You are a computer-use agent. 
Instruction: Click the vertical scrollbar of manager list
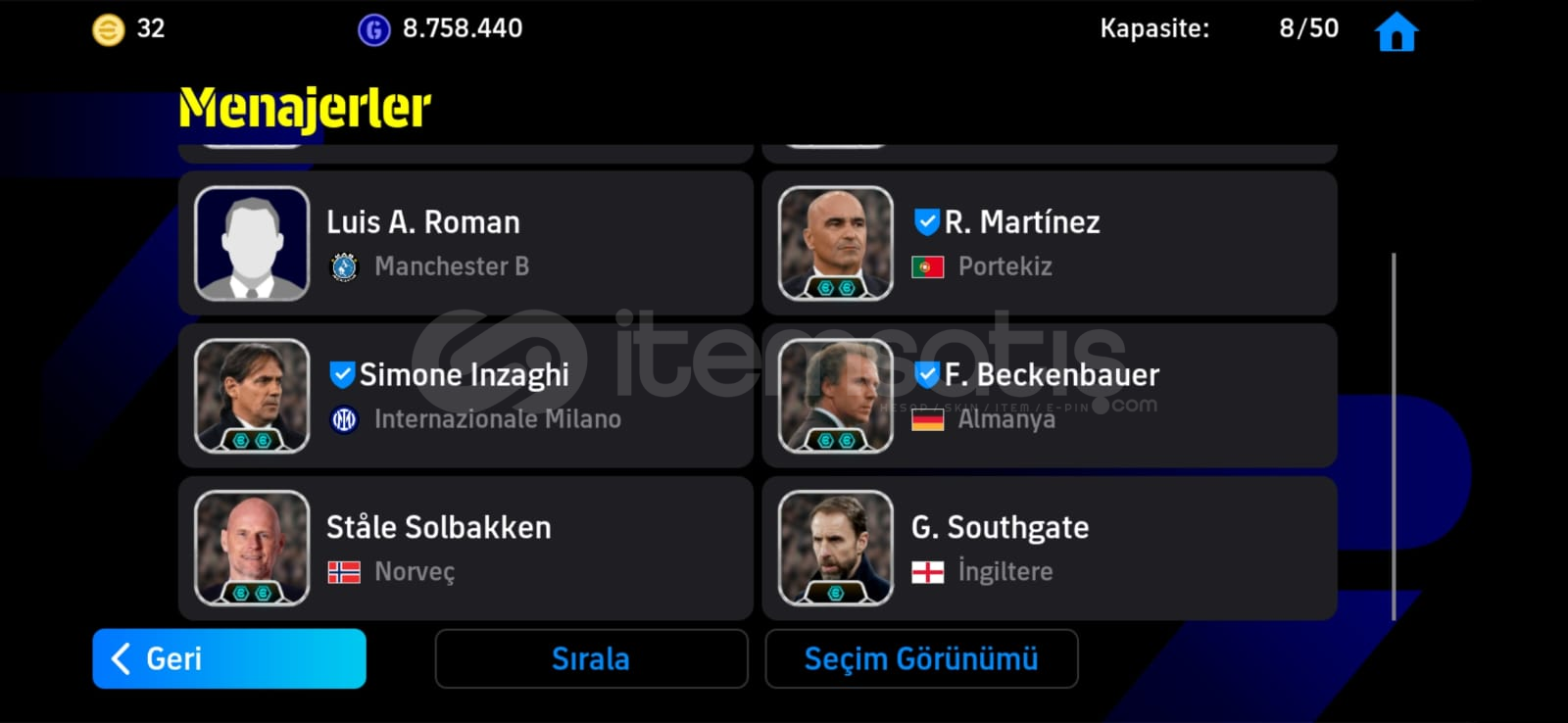[1394, 436]
